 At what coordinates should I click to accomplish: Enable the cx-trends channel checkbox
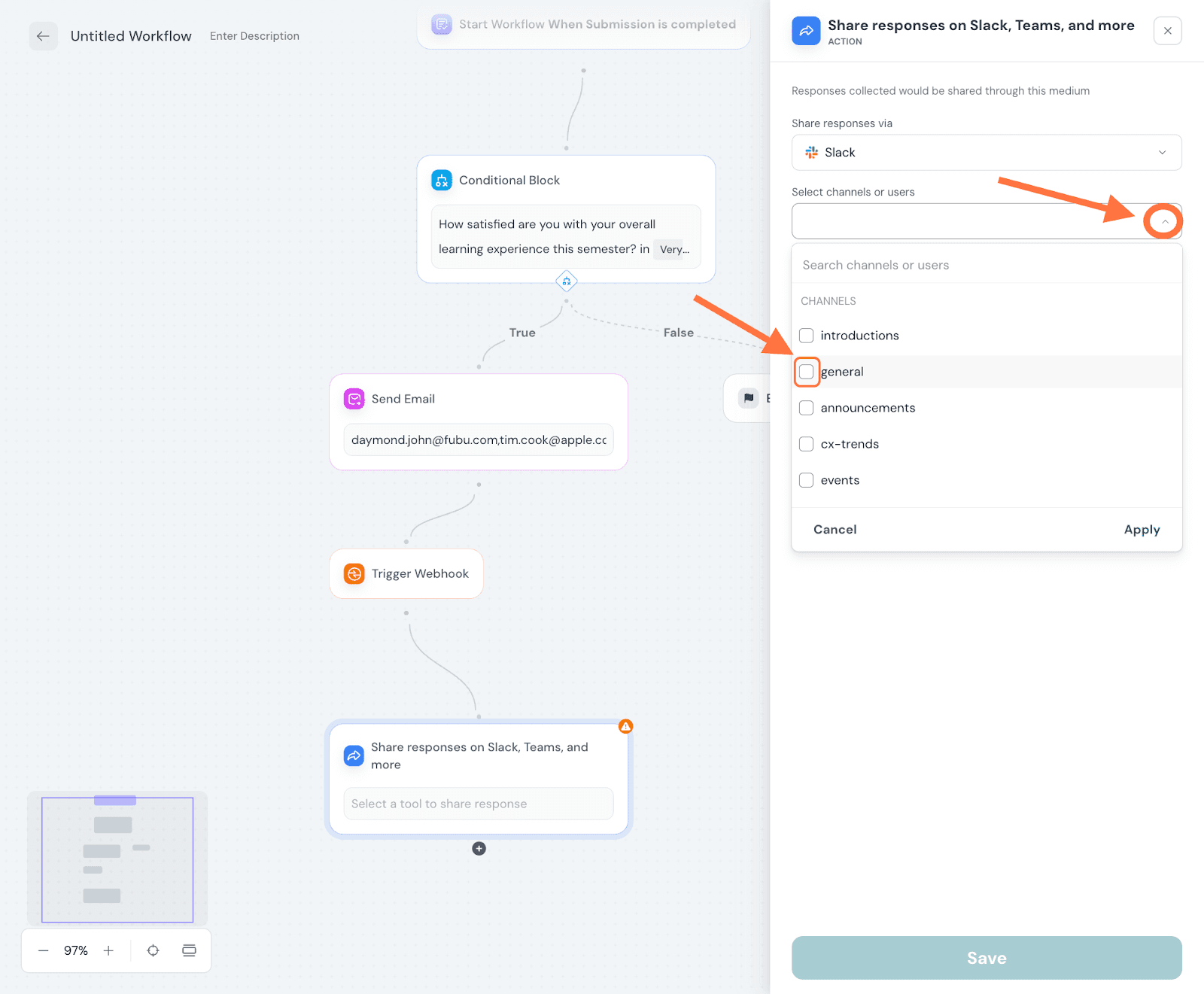pyautogui.click(x=806, y=444)
